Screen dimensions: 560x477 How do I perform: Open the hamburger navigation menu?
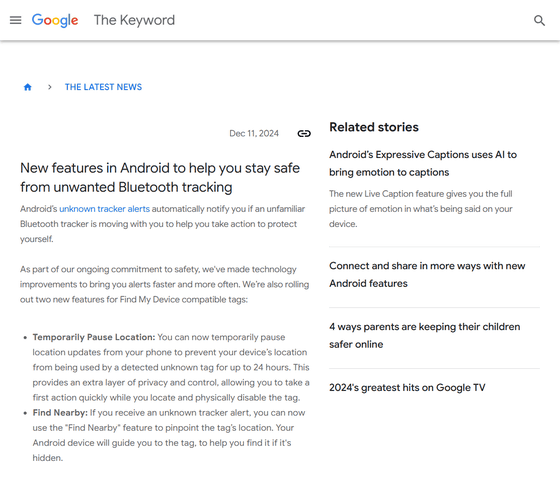click(x=15, y=20)
